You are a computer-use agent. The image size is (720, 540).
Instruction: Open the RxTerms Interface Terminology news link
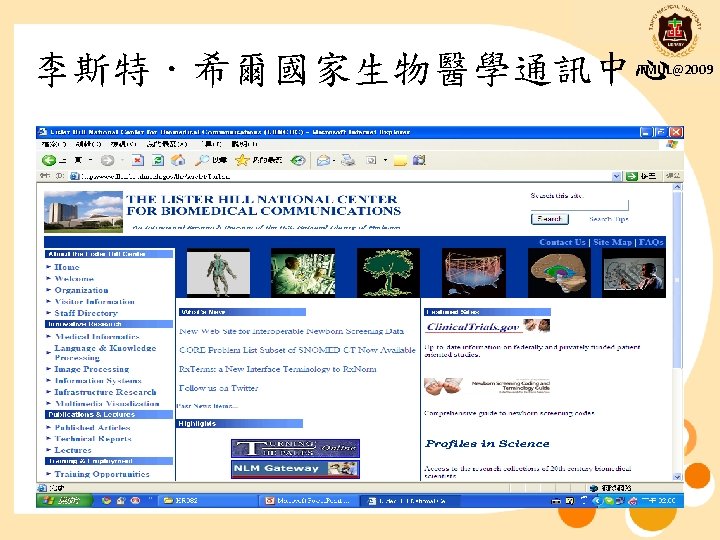(x=278, y=369)
